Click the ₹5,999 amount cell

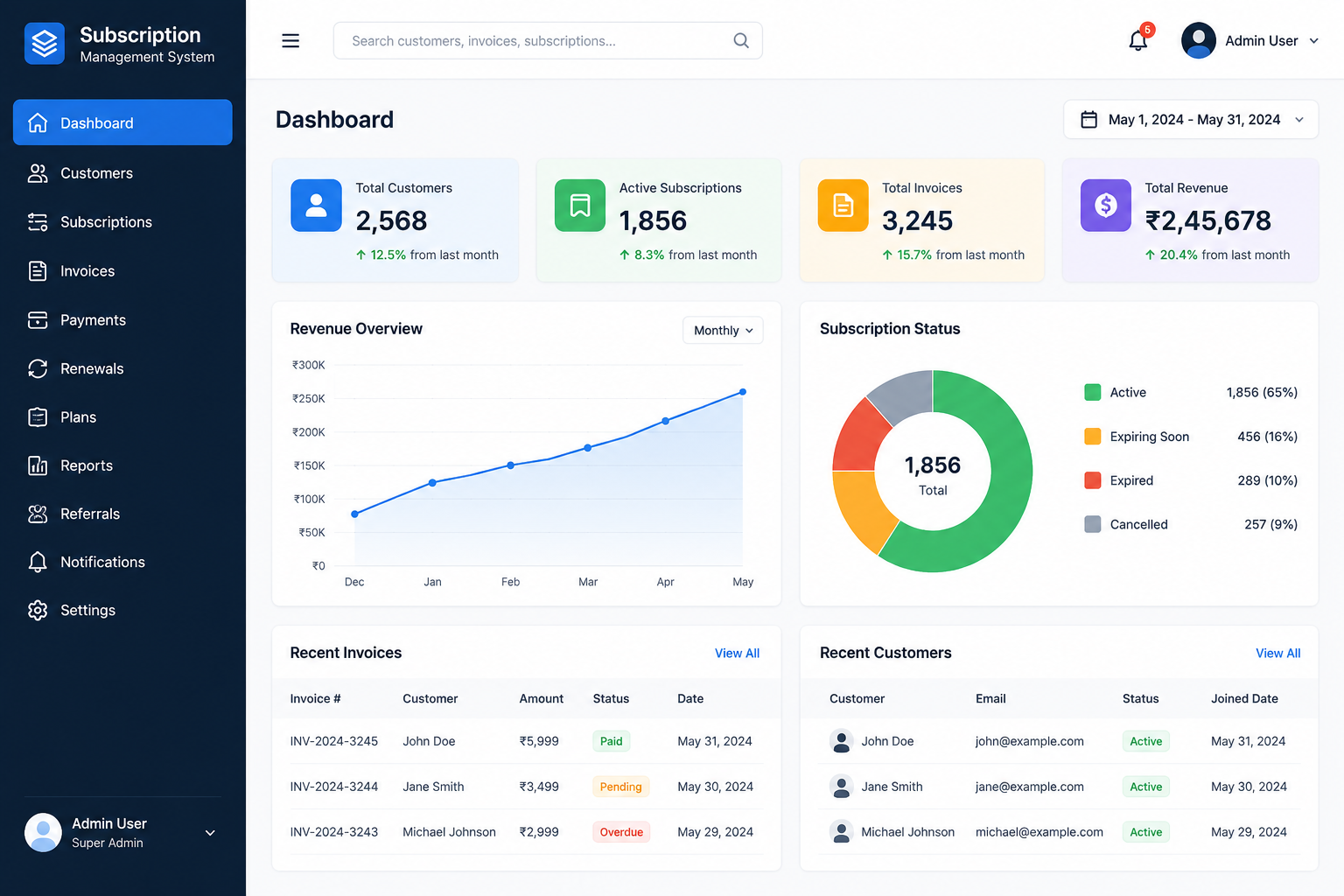539,741
